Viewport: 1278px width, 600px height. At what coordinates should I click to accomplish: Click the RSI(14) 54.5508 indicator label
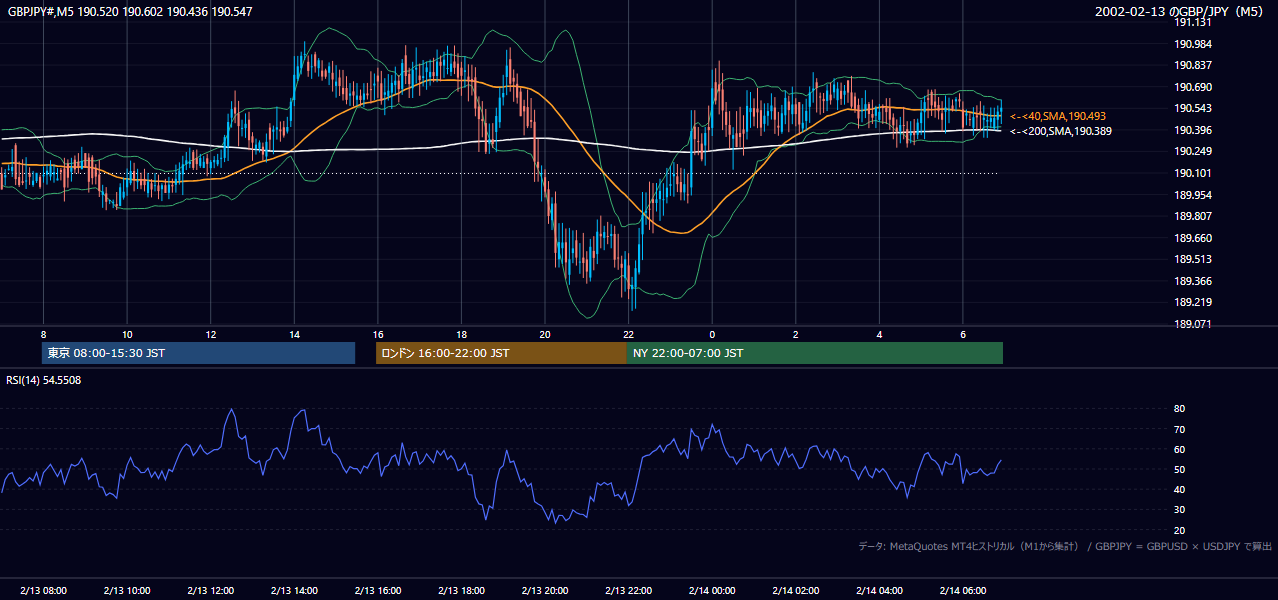pyautogui.click(x=44, y=380)
